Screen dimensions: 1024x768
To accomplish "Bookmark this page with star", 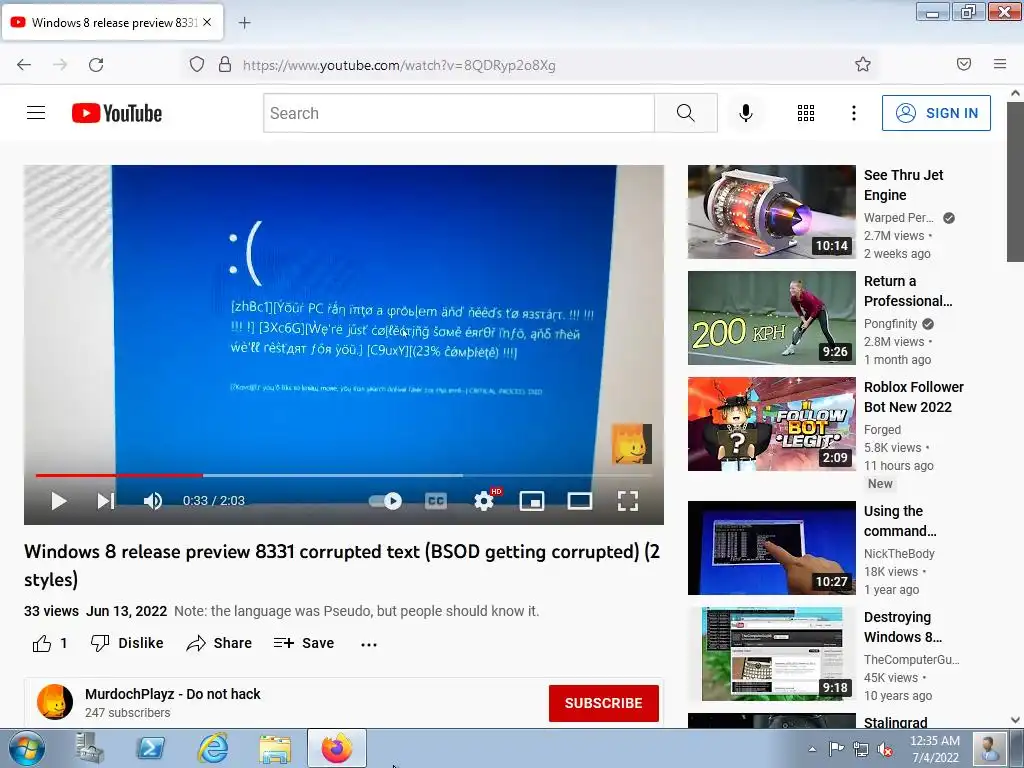I will [x=863, y=64].
